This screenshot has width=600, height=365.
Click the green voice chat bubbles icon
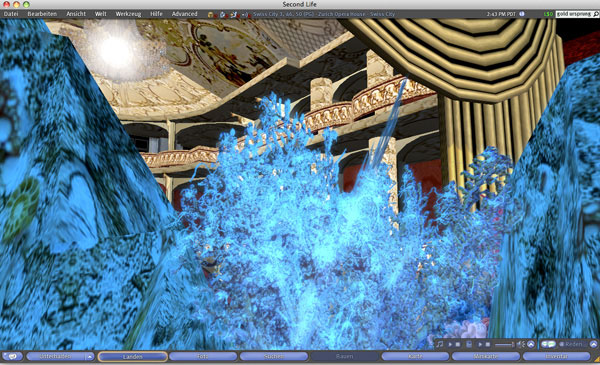click(548, 344)
